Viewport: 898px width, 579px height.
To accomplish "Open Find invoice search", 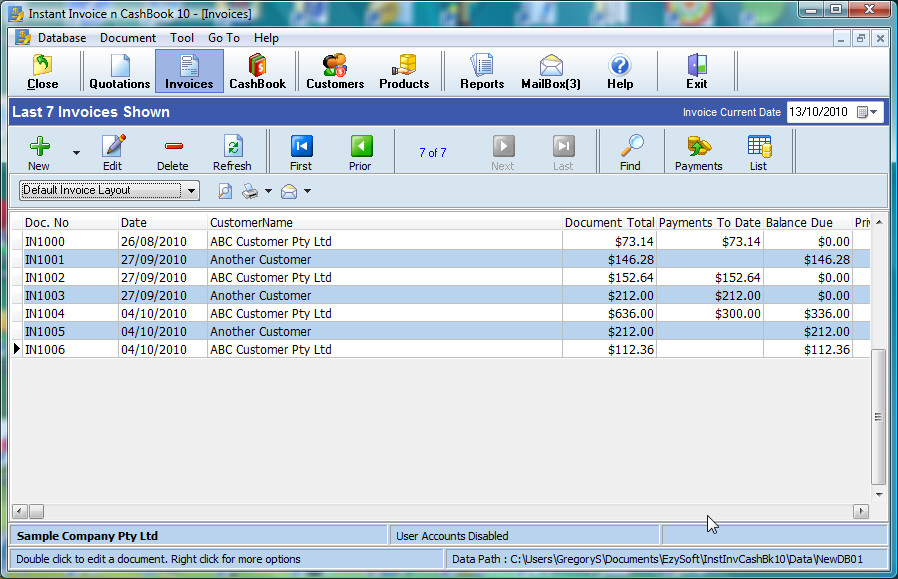I will (x=631, y=152).
